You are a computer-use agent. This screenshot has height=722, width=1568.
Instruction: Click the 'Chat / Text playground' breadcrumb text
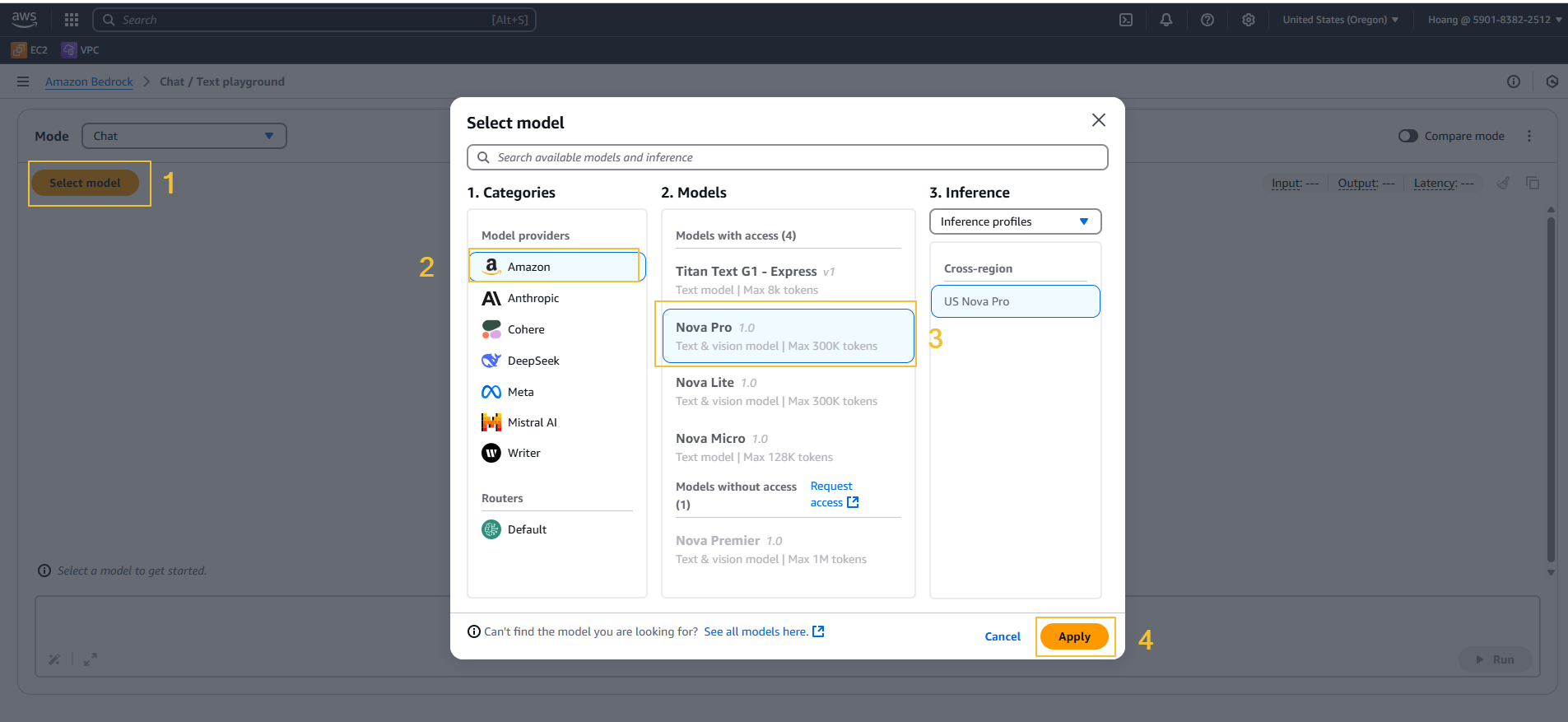tap(222, 82)
